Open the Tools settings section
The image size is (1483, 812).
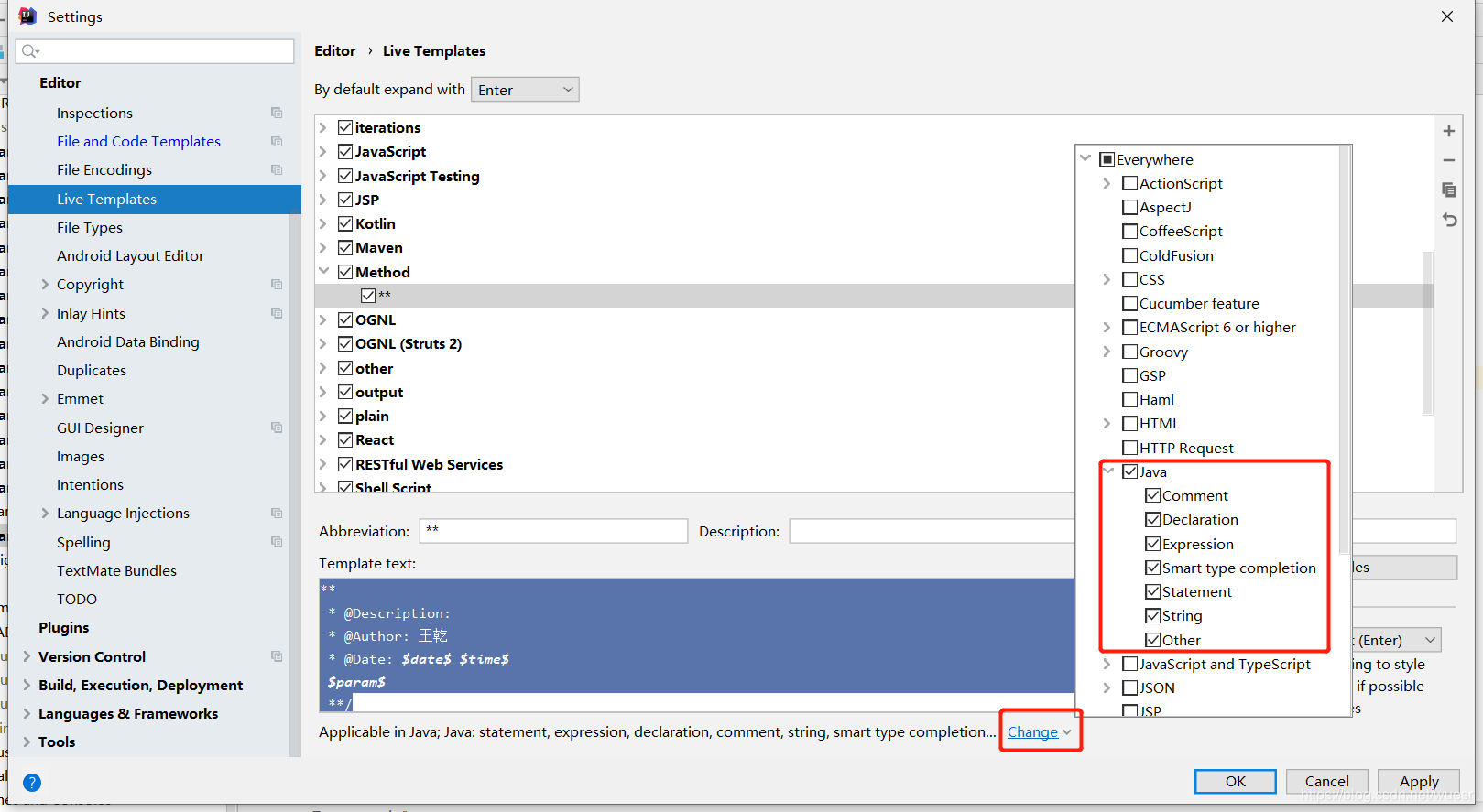click(57, 742)
